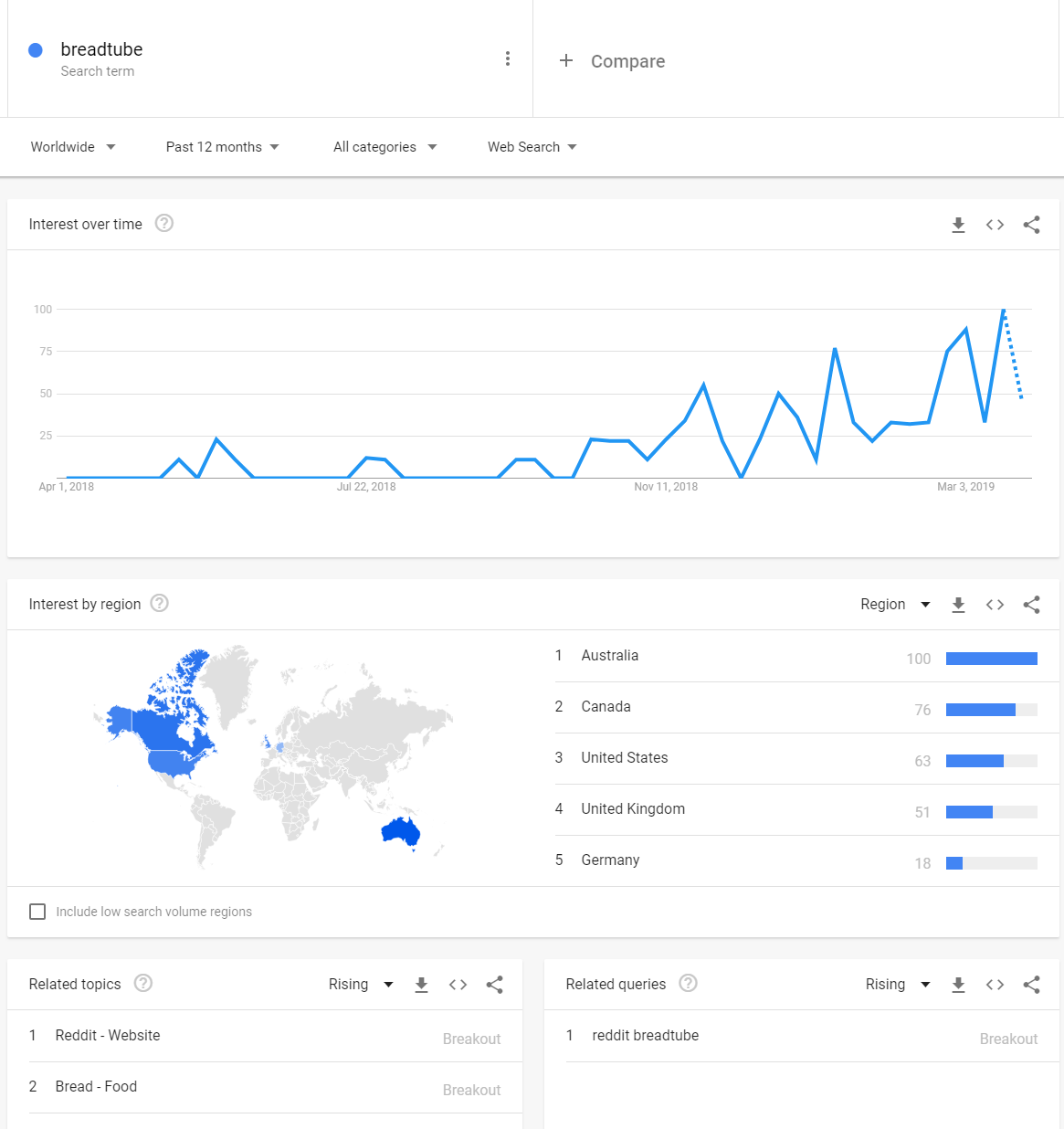Image resolution: width=1064 pixels, height=1129 pixels.
Task: Share the Related topics card
Action: click(494, 985)
